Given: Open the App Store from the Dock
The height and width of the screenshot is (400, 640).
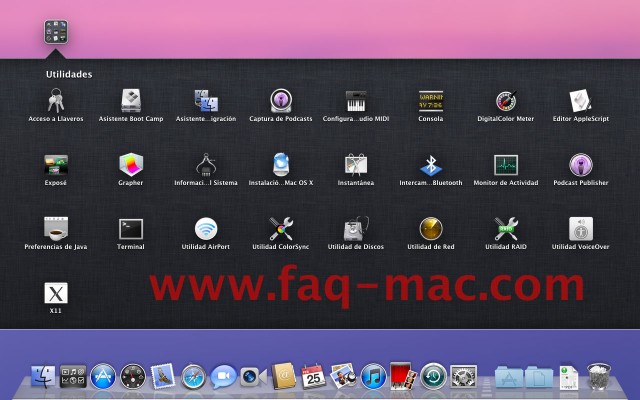Looking at the screenshot, I should 103,376.
